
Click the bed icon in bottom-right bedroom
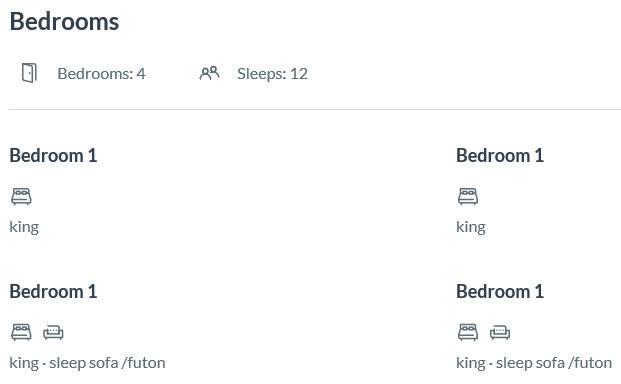coord(468,332)
